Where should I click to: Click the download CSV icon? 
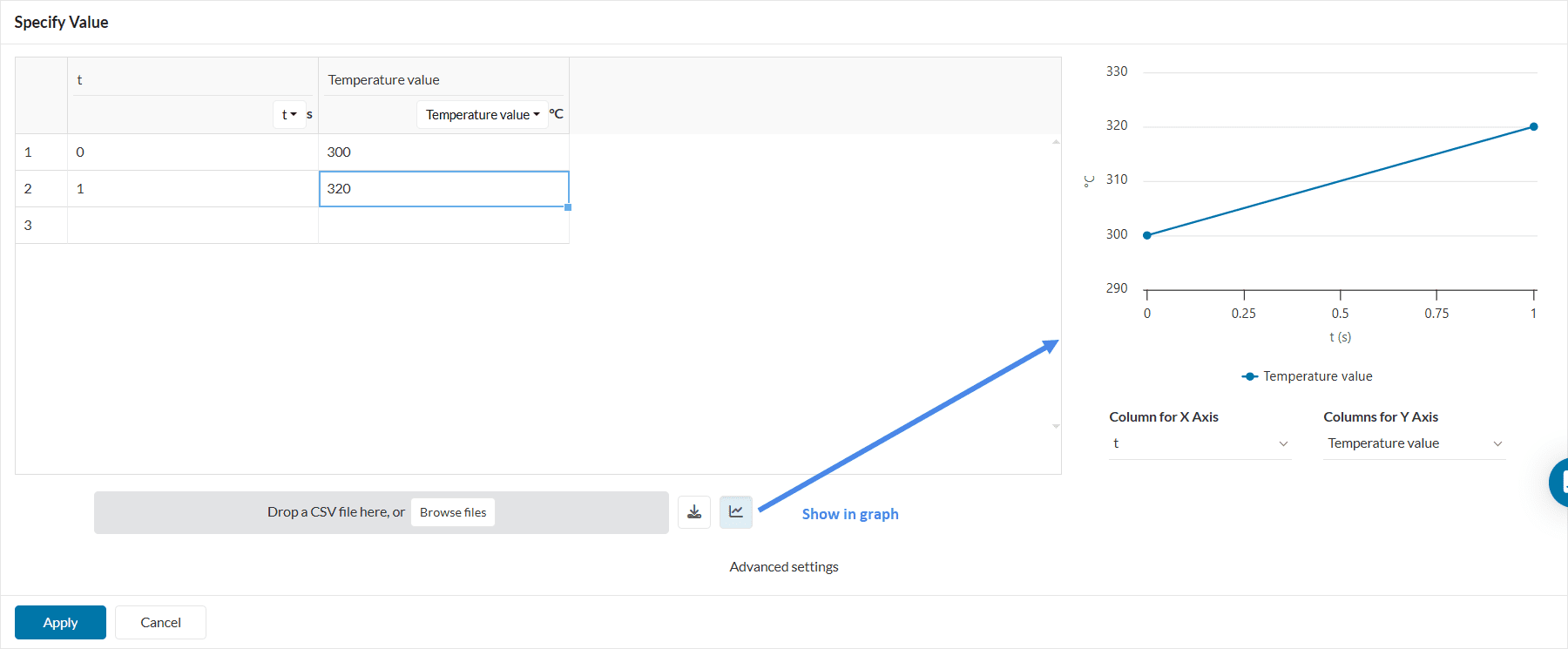(x=694, y=512)
